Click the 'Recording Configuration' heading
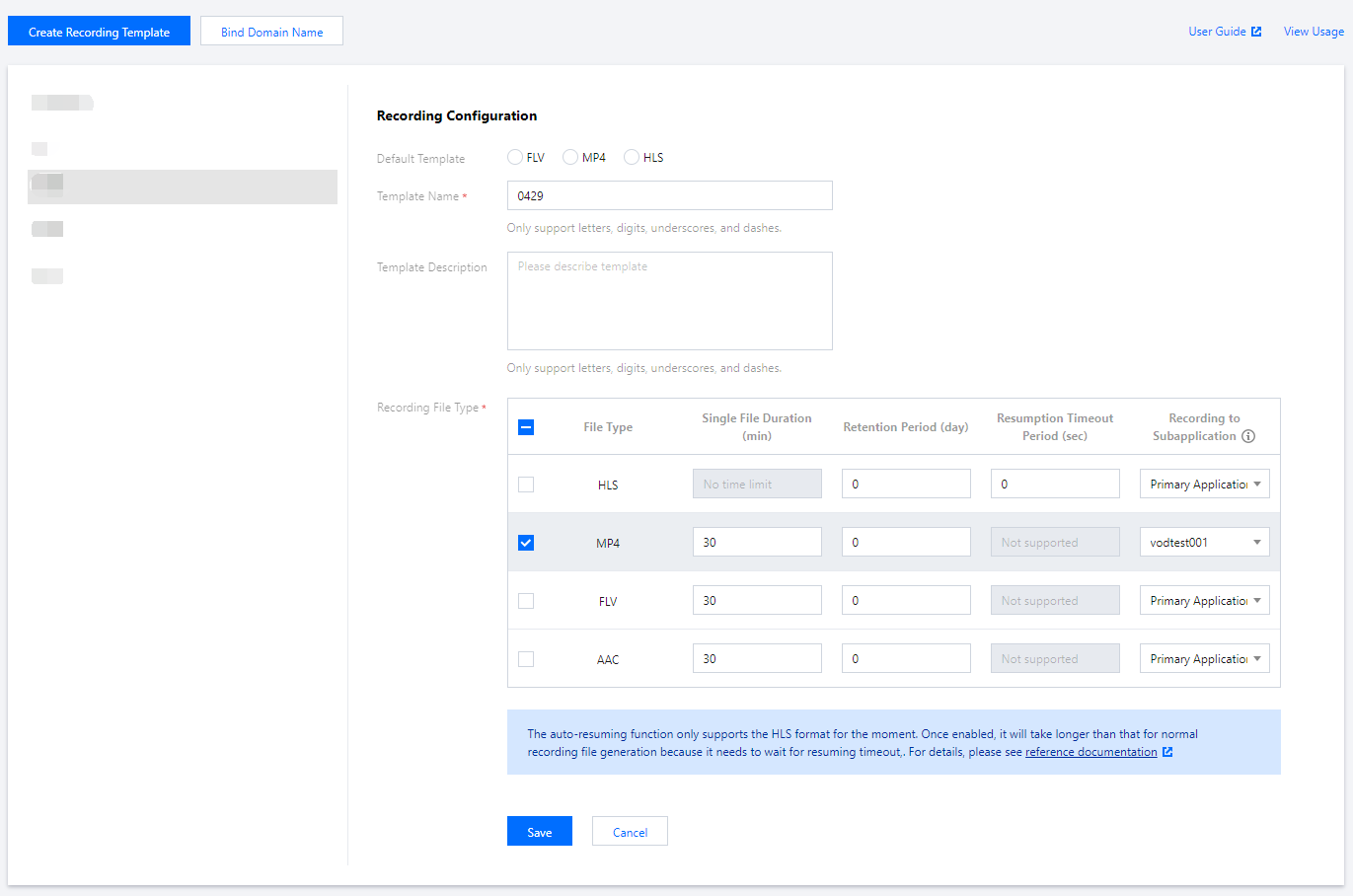1353x896 pixels. pos(457,115)
